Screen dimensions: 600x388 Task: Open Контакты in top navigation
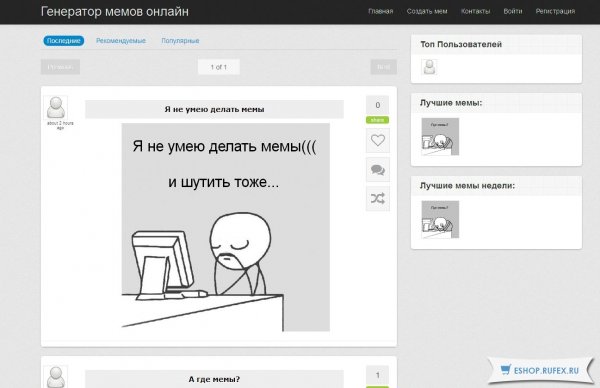click(x=475, y=11)
